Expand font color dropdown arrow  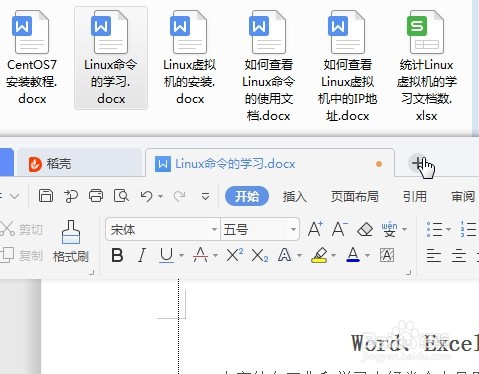pos(368,256)
